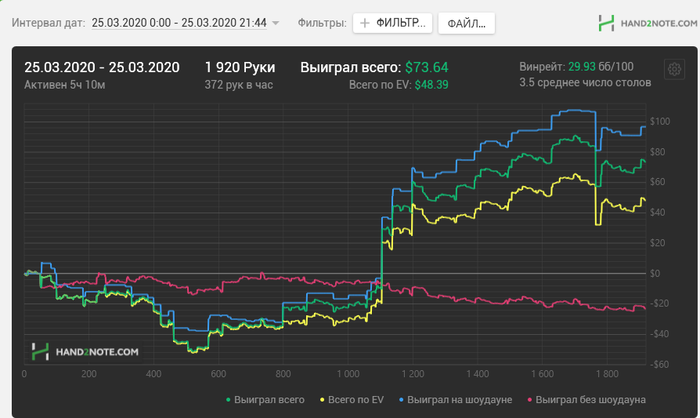
Task: Open the graph settings gear icon
Action: click(x=674, y=69)
